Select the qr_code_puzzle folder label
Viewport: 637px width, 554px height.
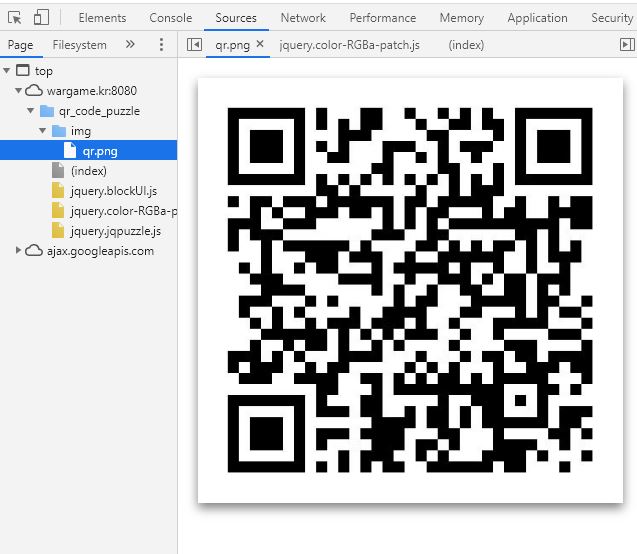tap(100, 111)
